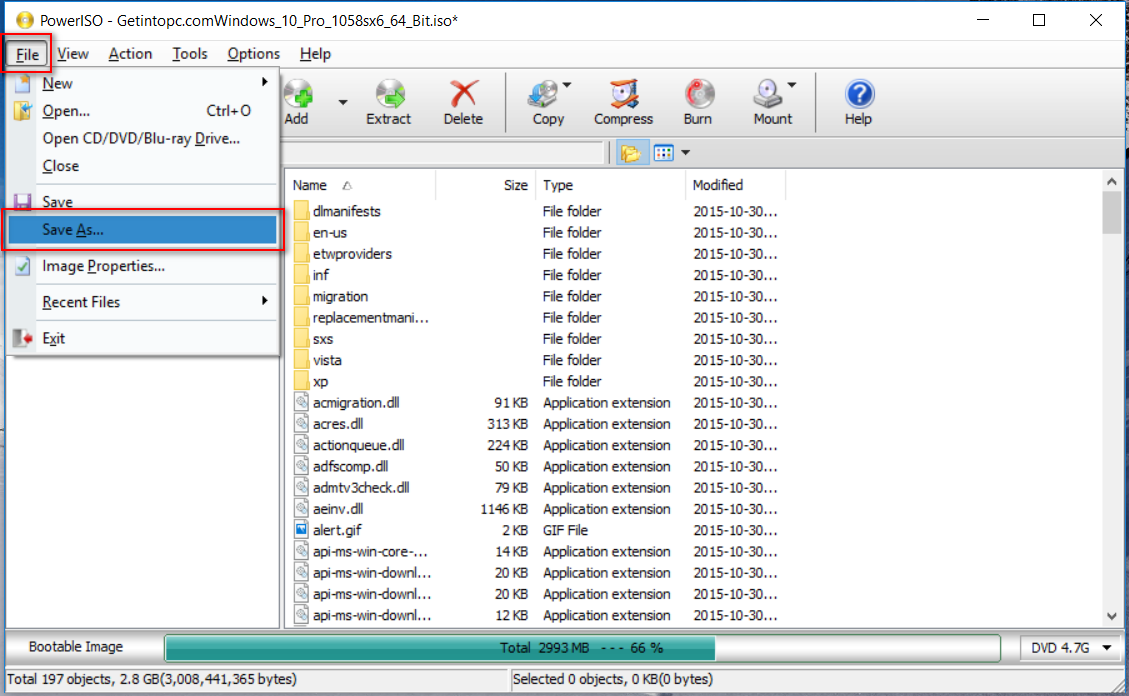Click the scrollbar down arrow
Viewport: 1129px width, 696px height.
pos(1112,616)
